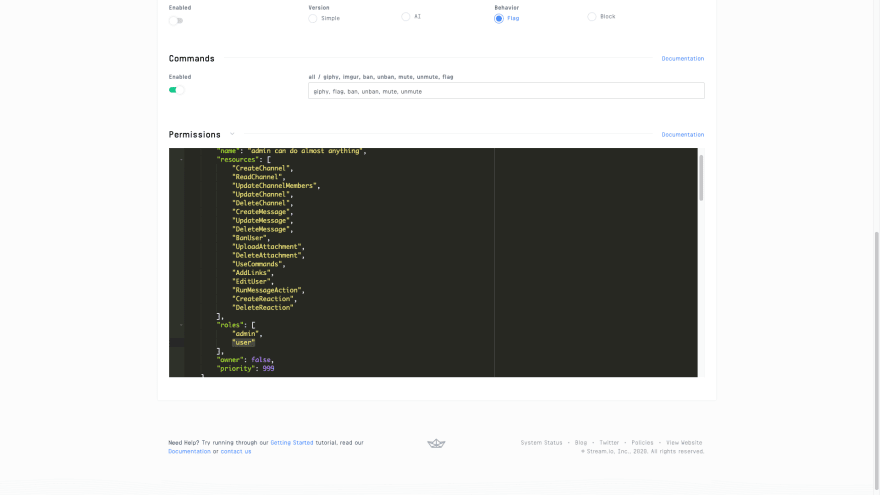Viewport: 880px width, 495px height.
Task: Click the "CreateChannel" resource line
Action: 263,168
